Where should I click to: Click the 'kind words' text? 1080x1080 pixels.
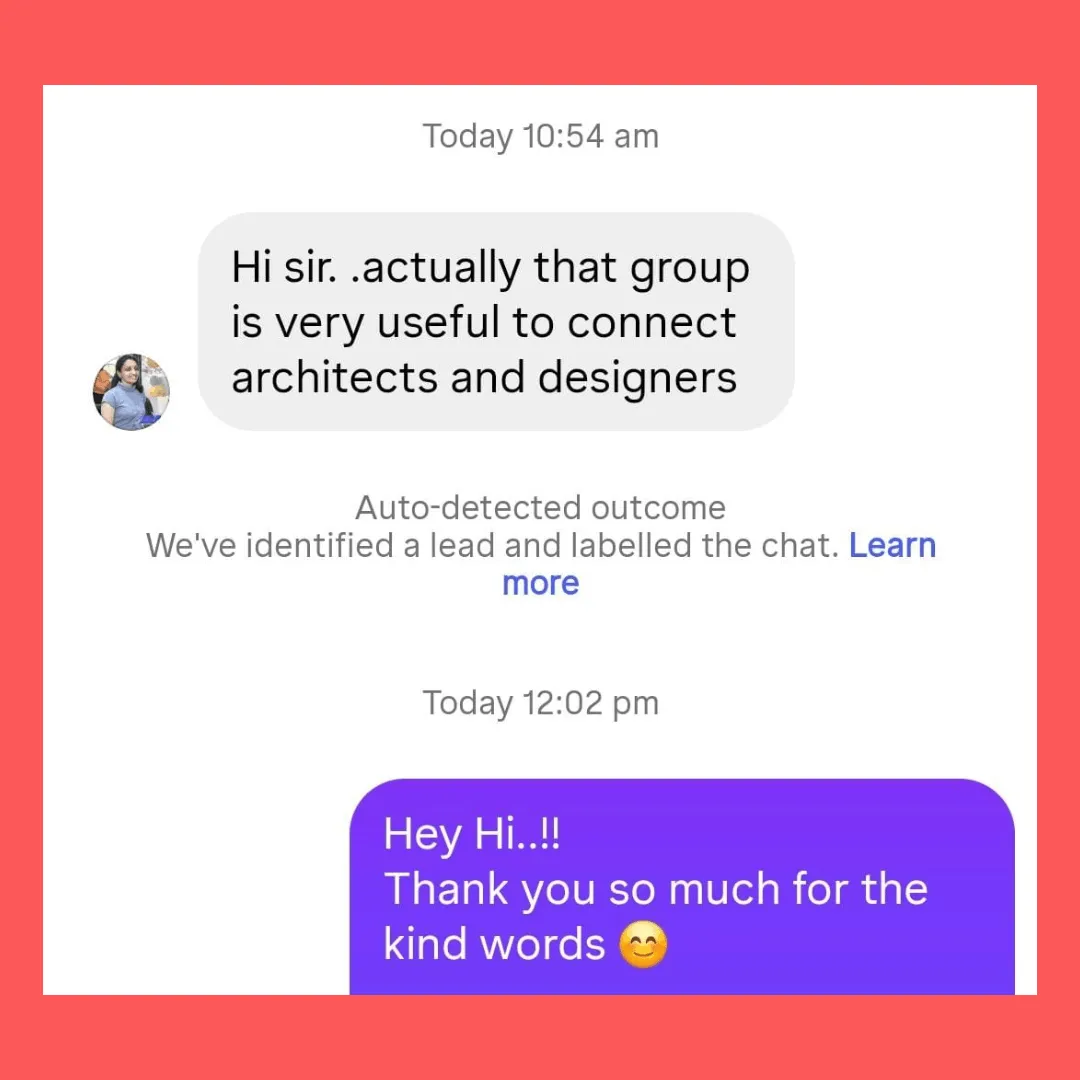coord(494,944)
